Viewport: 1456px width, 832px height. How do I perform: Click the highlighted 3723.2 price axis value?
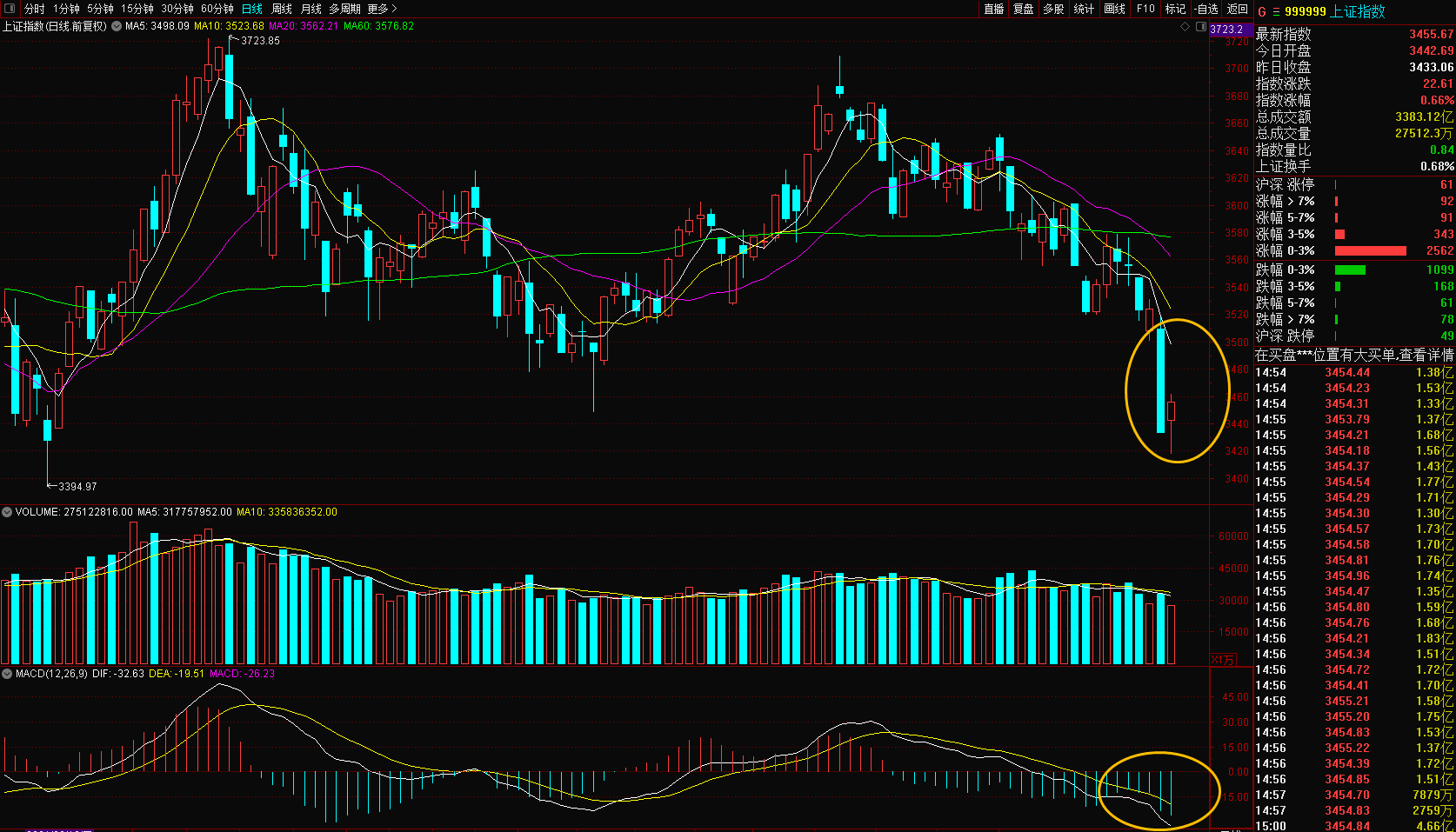1226,30
